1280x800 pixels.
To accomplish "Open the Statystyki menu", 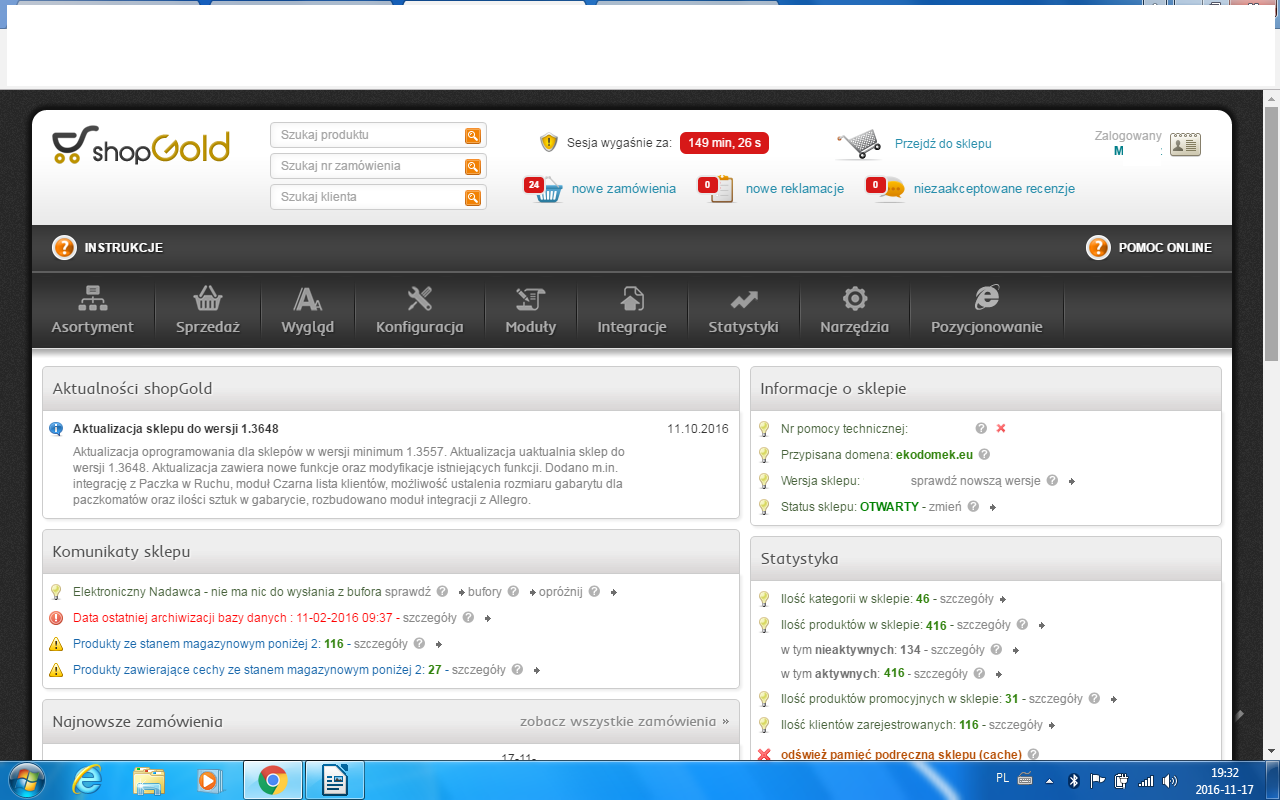I will point(743,310).
